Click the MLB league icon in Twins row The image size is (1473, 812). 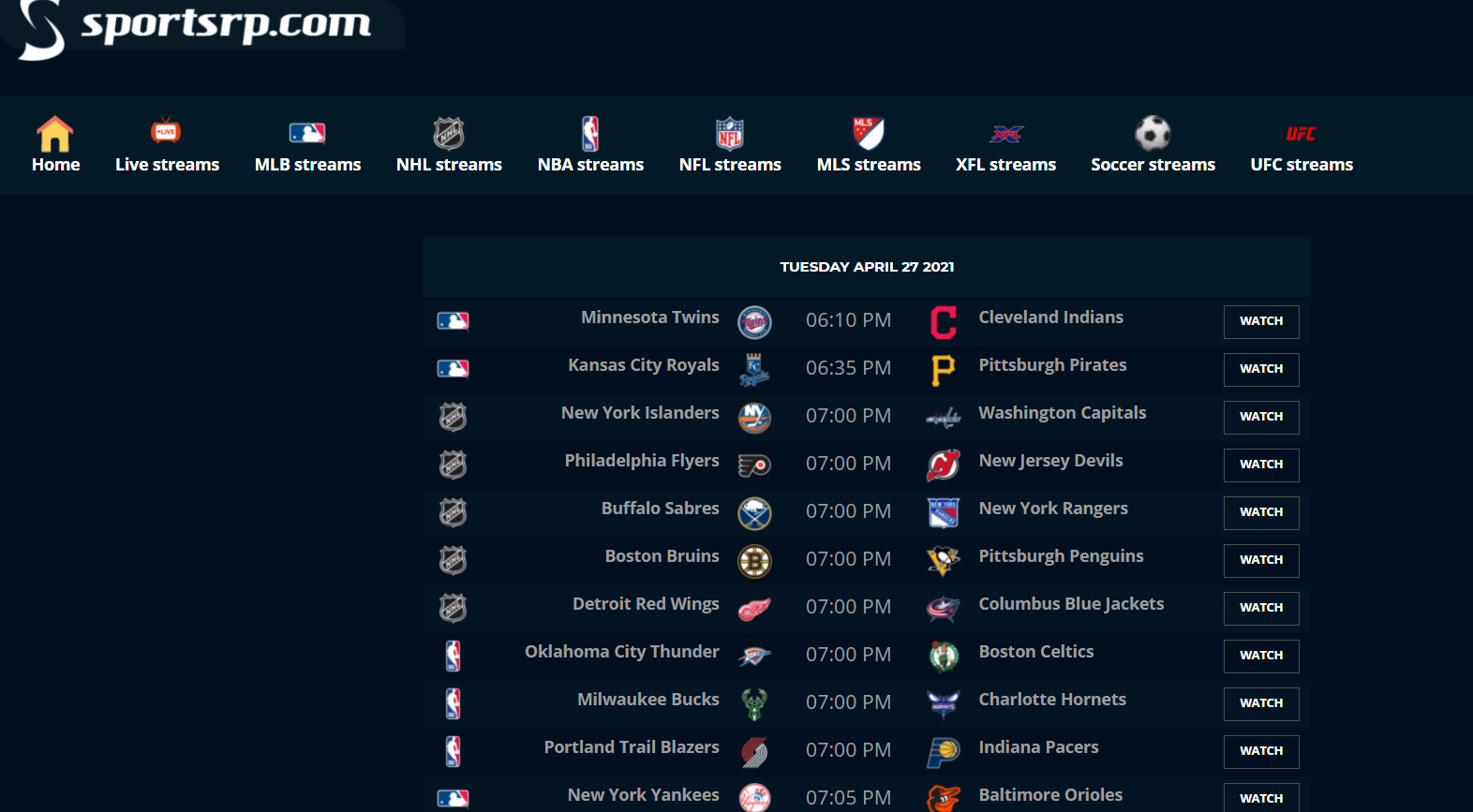[x=453, y=321]
